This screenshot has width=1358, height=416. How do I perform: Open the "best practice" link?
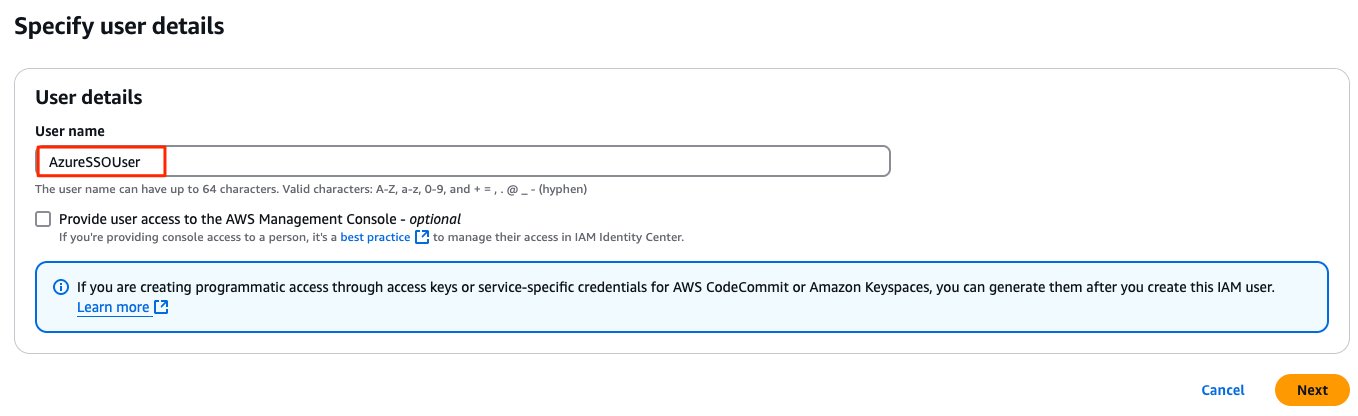(375, 237)
